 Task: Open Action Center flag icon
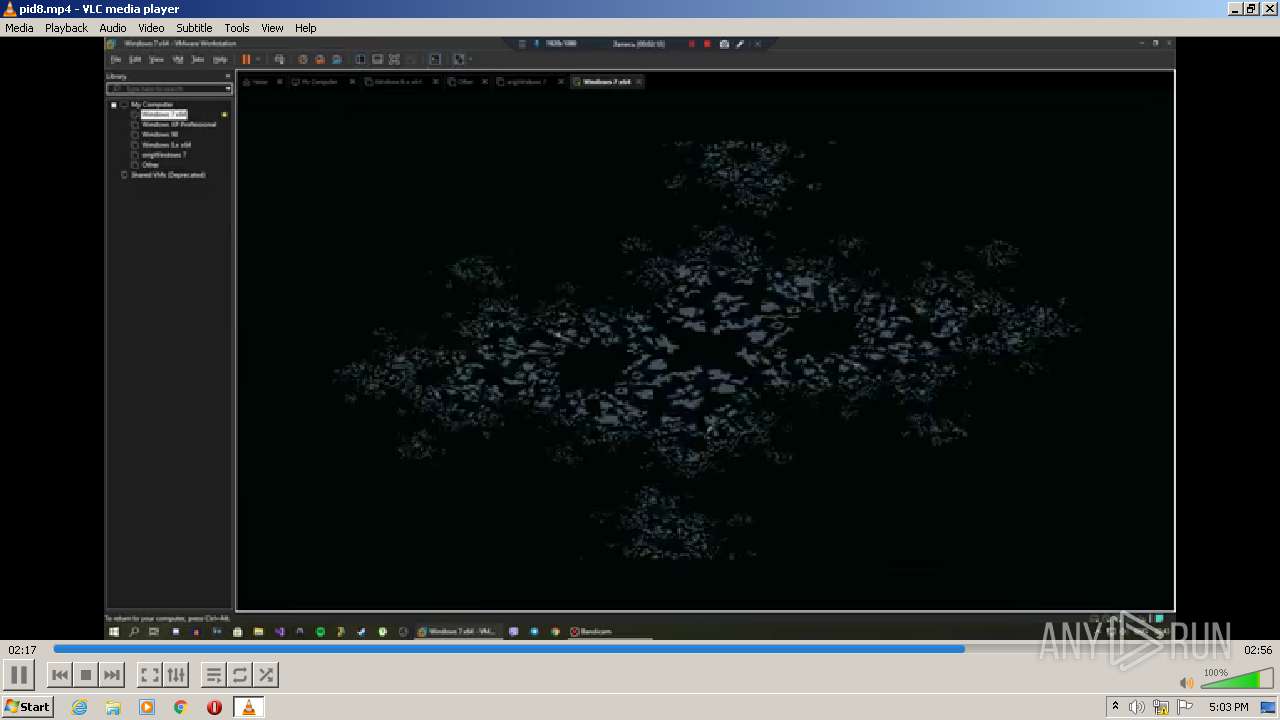click(1185, 707)
